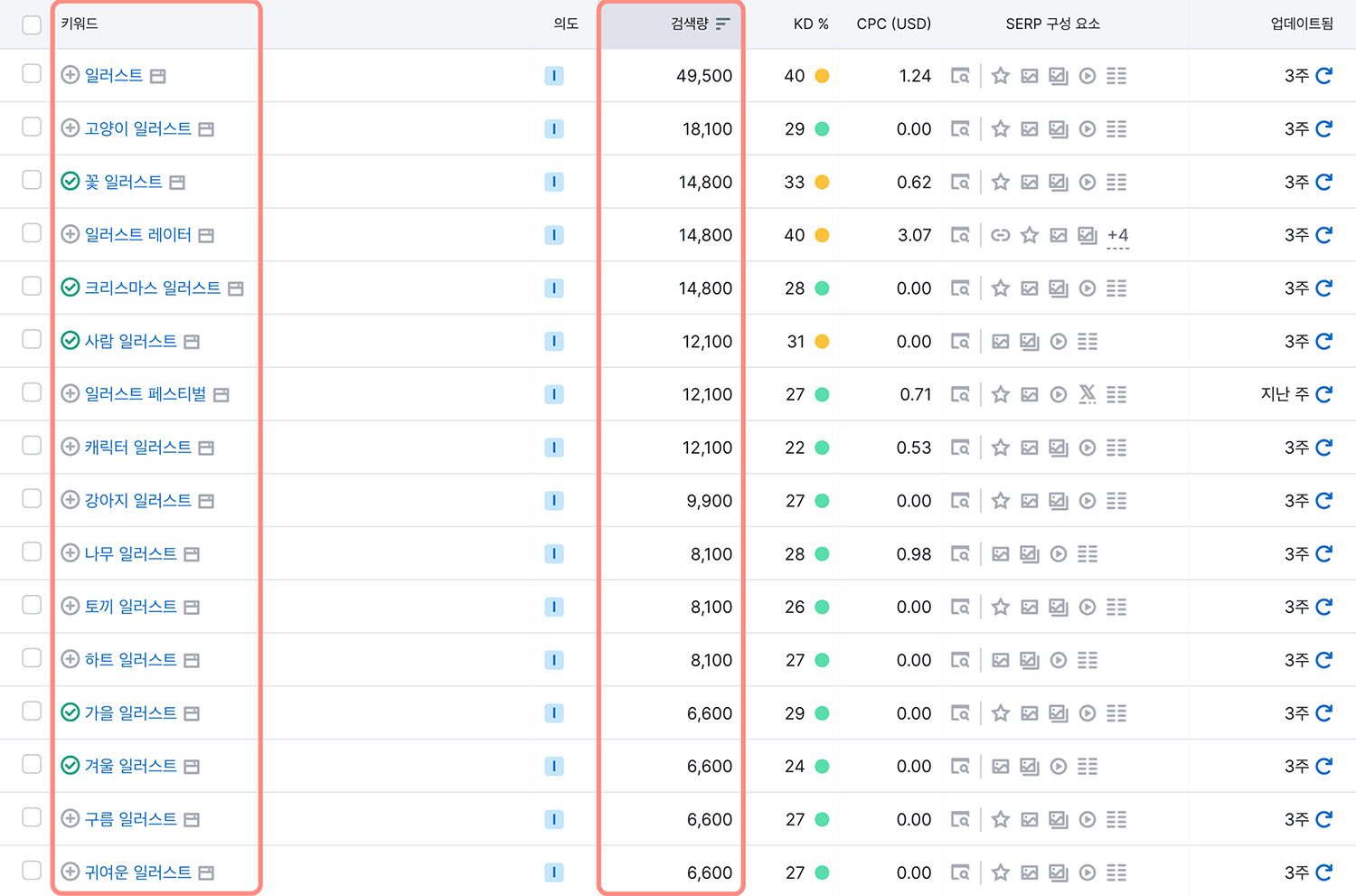Image resolution: width=1356 pixels, height=896 pixels.
Task: Select the checkbox for 일러스트 레이터 row
Action: pos(32,232)
